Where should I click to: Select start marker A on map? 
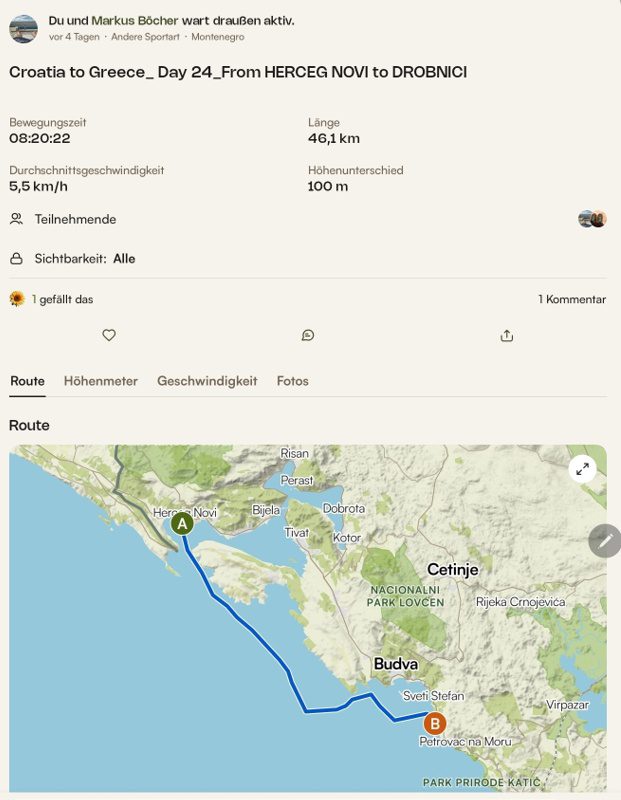182,524
